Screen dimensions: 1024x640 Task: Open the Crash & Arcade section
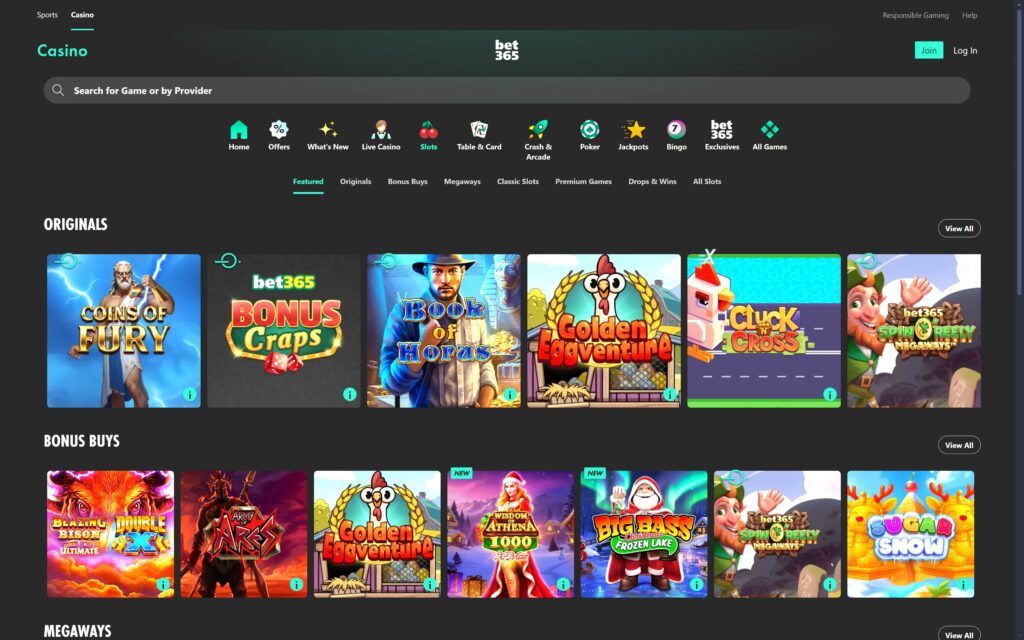[x=538, y=130]
